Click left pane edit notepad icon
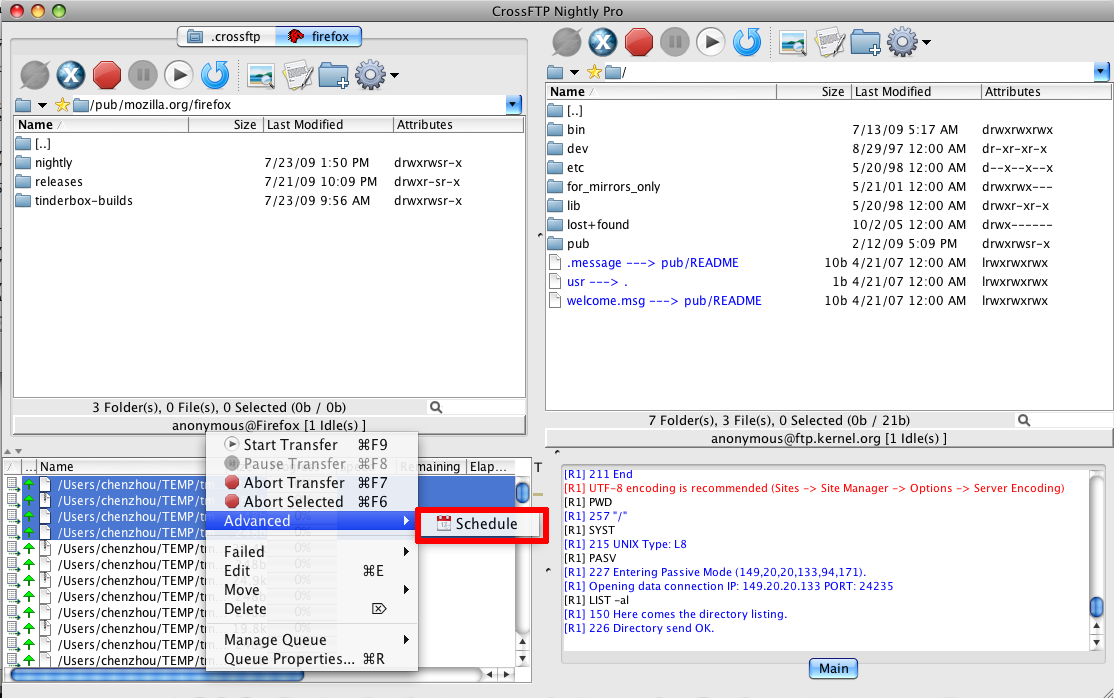 (298, 75)
